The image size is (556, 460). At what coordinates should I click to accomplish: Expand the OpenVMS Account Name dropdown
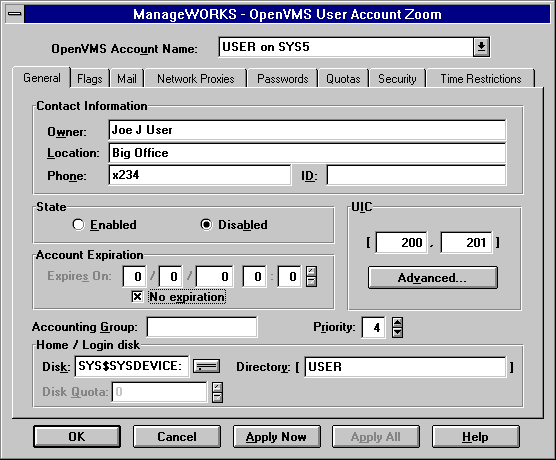(481, 46)
